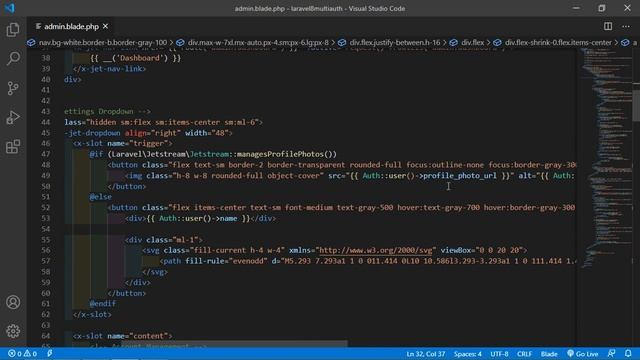Place cursor on @endif directive
The height and width of the screenshot is (360, 640).
[x=102, y=304]
